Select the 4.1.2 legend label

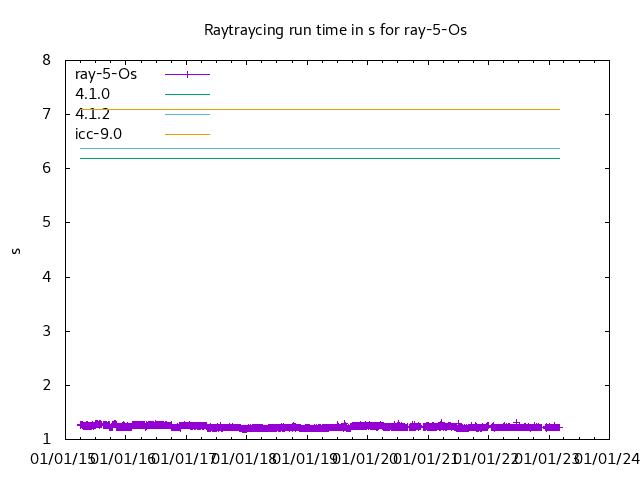click(92, 114)
